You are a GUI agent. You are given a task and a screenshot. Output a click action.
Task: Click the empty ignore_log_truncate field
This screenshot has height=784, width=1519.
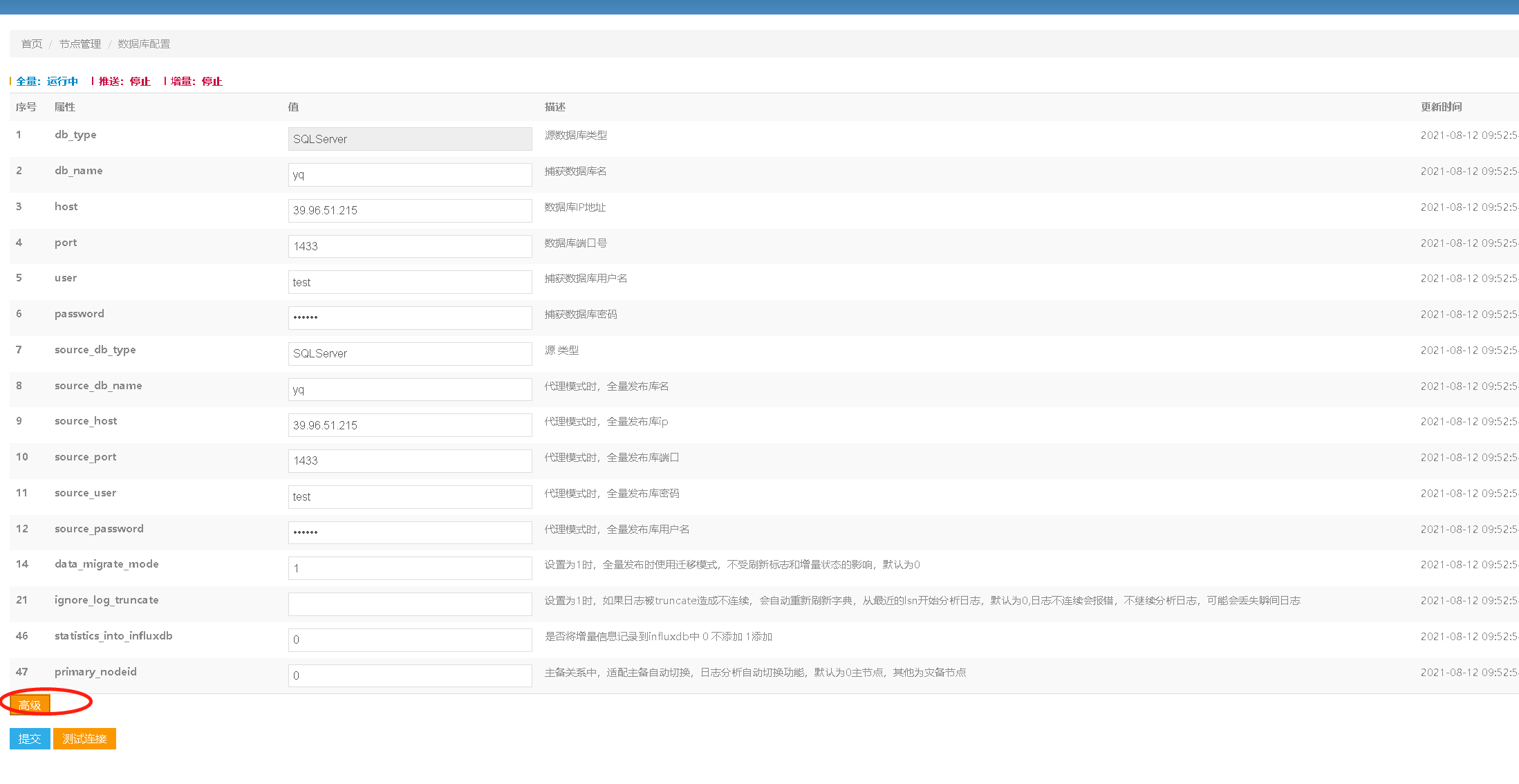(x=409, y=604)
